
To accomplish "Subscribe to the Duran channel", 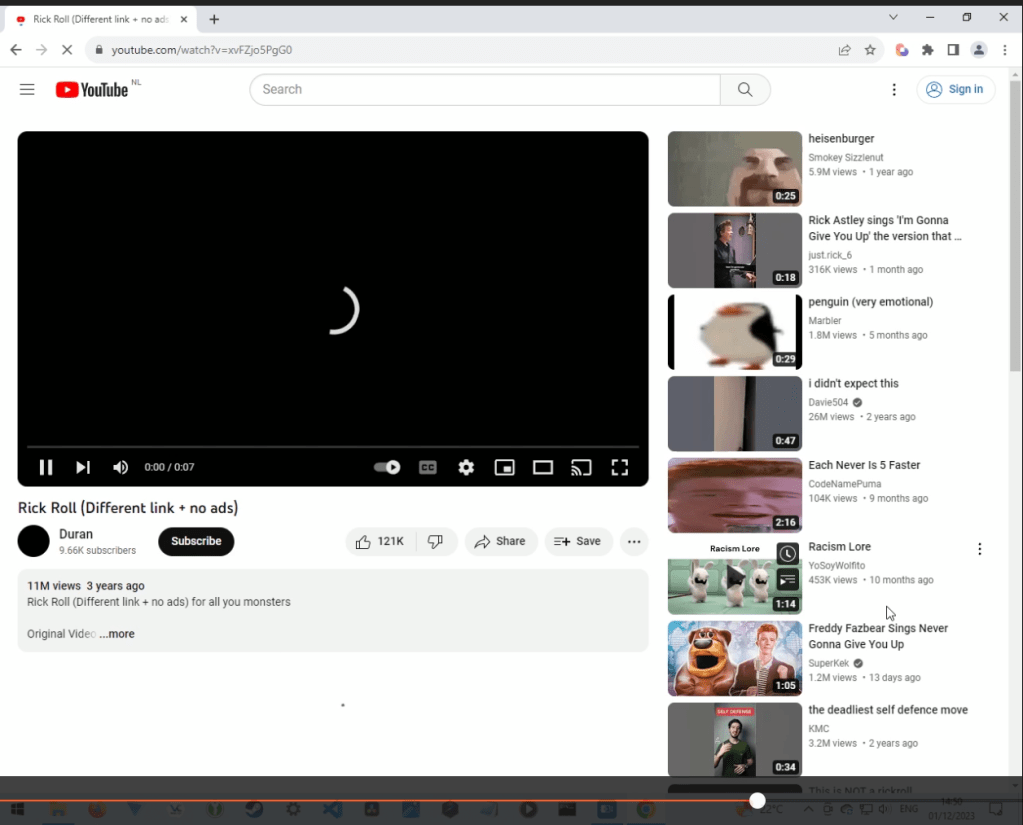I will [x=196, y=541].
